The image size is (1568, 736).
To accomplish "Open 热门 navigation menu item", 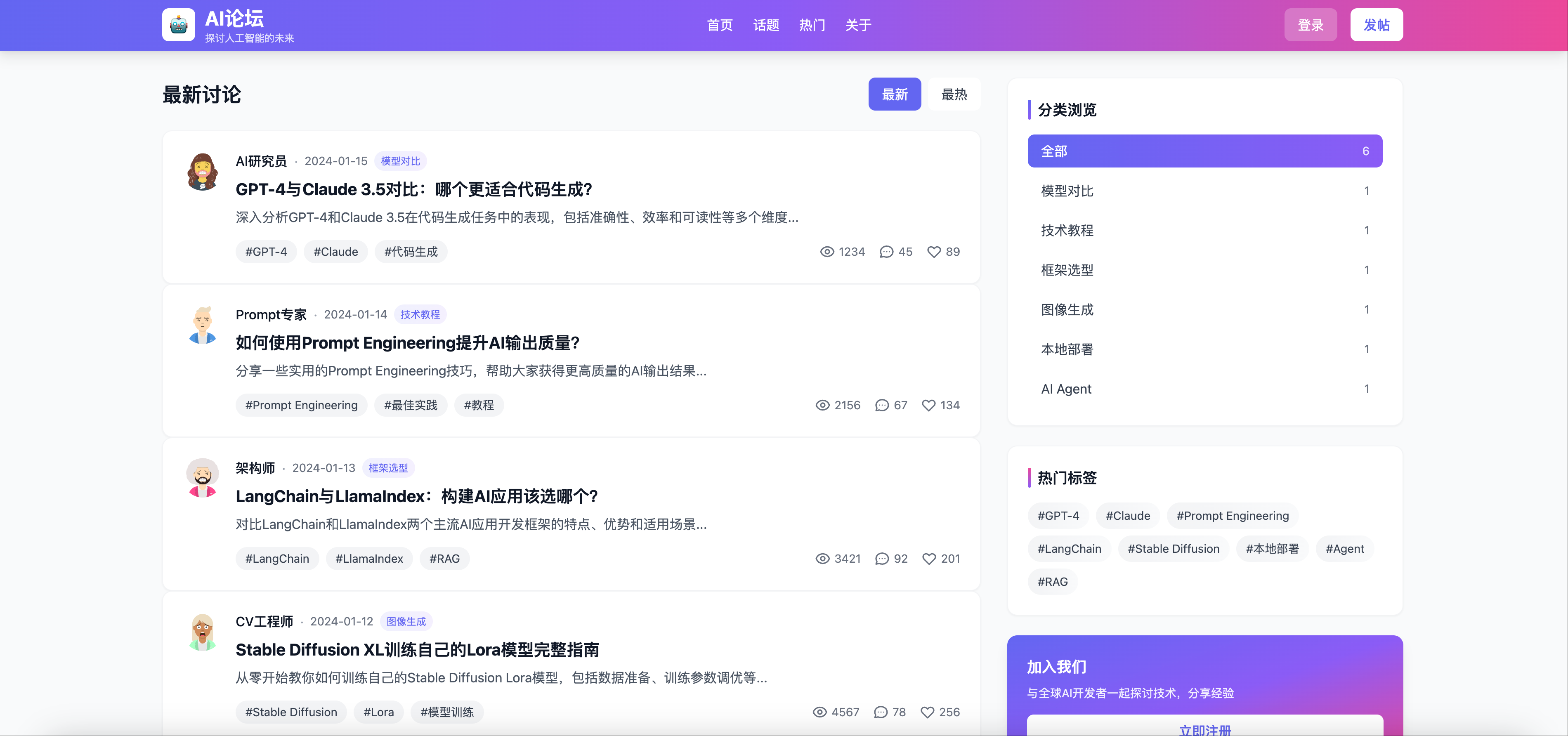I will pyautogui.click(x=812, y=25).
